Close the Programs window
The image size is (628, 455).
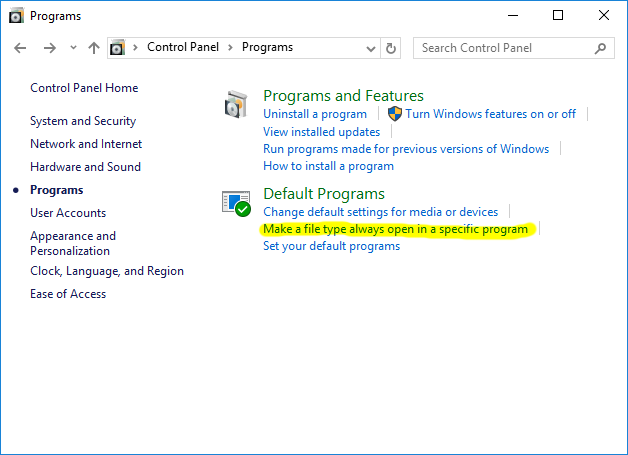coord(604,15)
